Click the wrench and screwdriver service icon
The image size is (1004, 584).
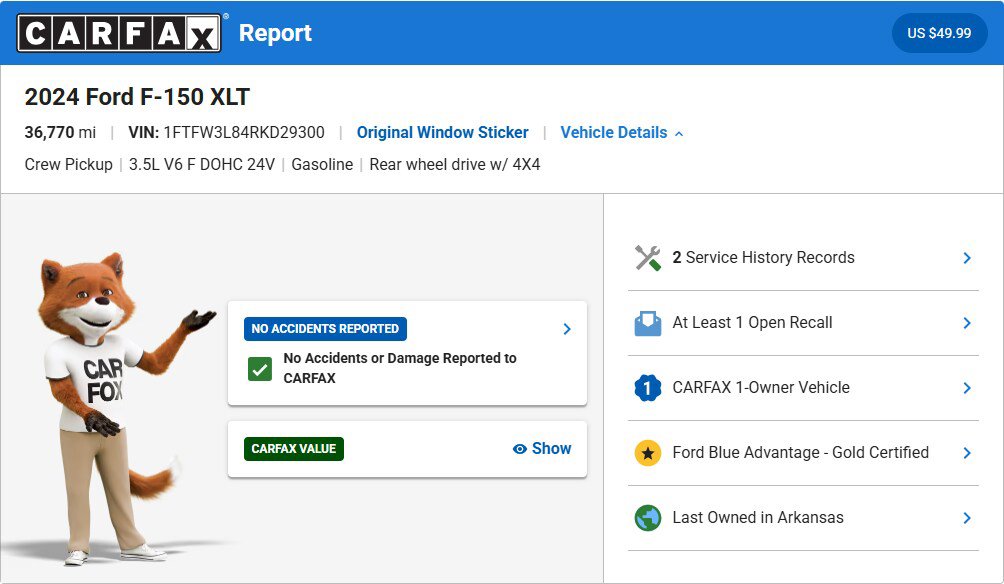tap(647, 258)
